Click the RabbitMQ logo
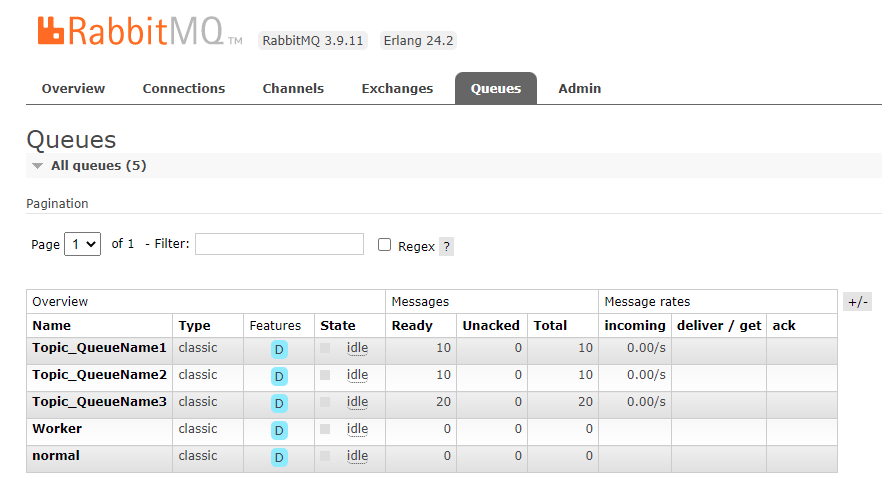882x487 pixels. click(x=140, y=31)
